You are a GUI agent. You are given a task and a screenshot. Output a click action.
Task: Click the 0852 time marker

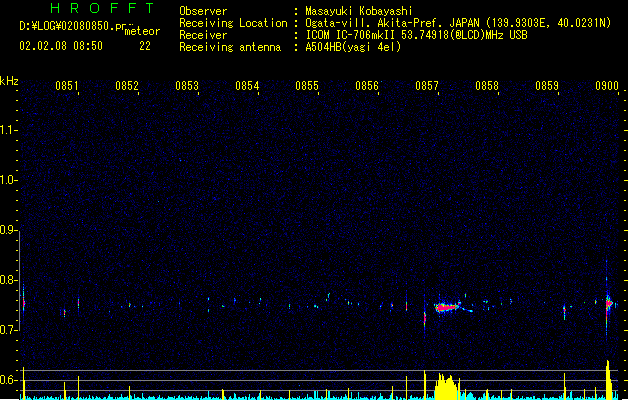127,86
